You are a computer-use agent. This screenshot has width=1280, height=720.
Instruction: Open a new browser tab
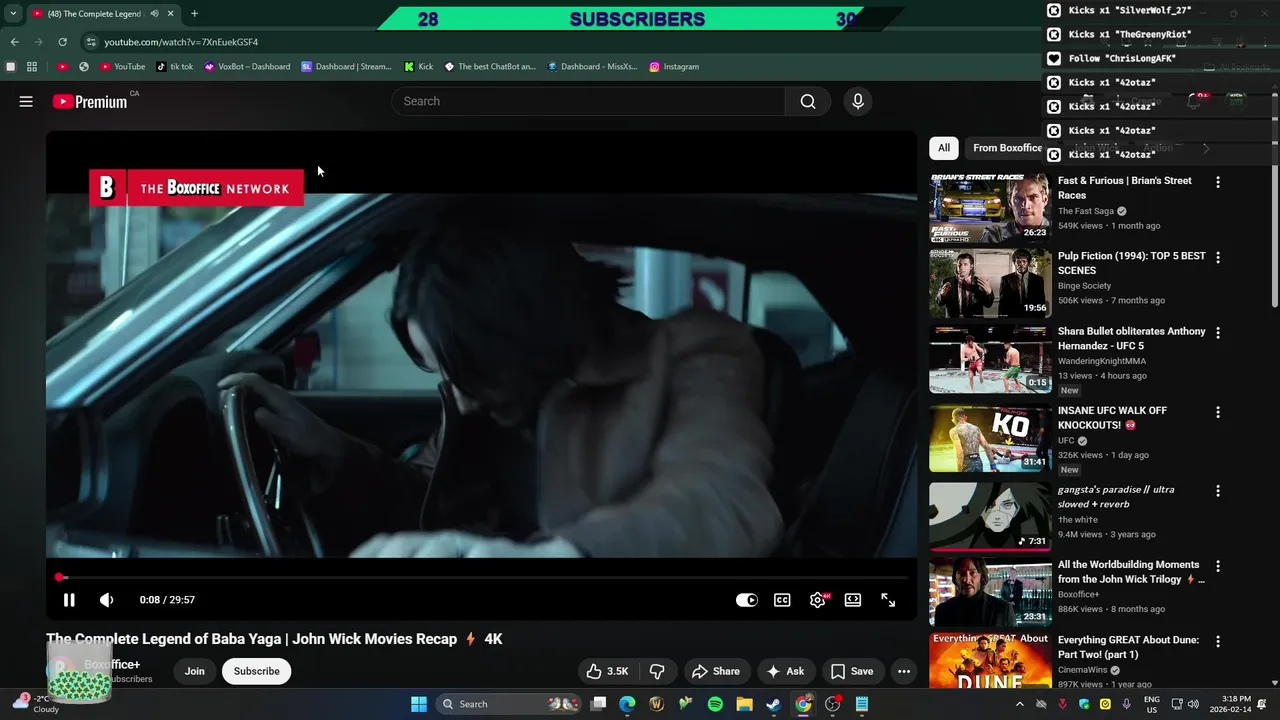click(x=194, y=14)
